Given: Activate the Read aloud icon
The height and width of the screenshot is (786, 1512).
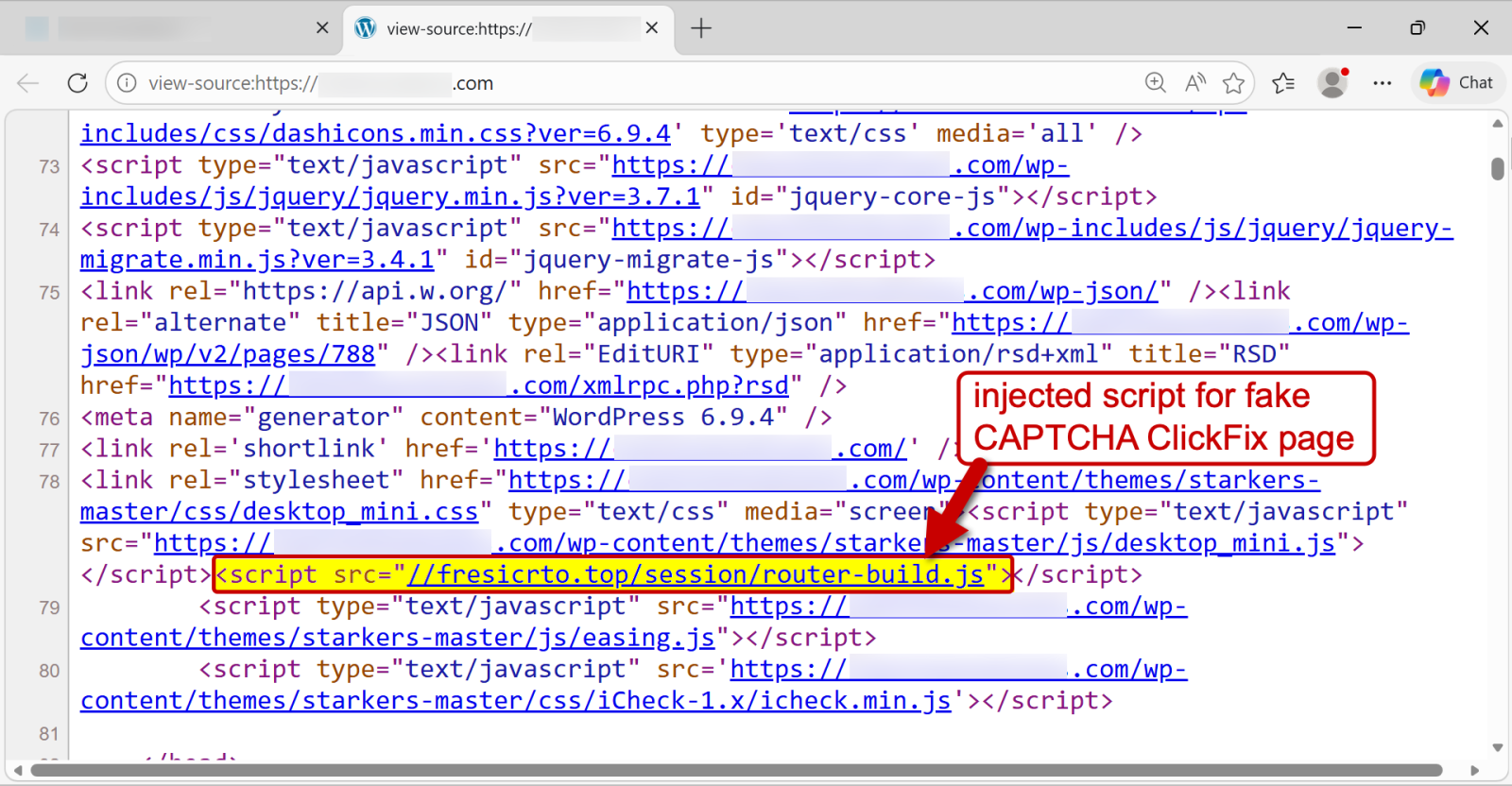Looking at the screenshot, I should (1194, 83).
